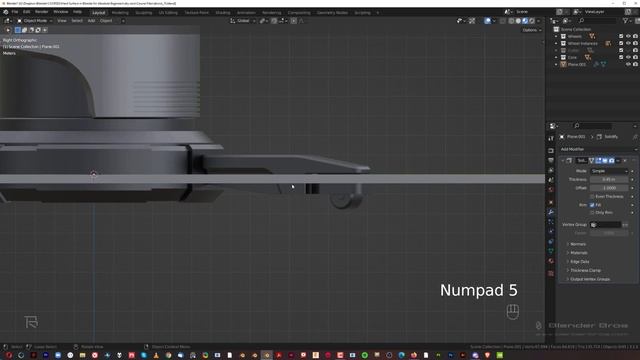
Task: Open the Edit menu
Action: pyautogui.click(x=27, y=12)
